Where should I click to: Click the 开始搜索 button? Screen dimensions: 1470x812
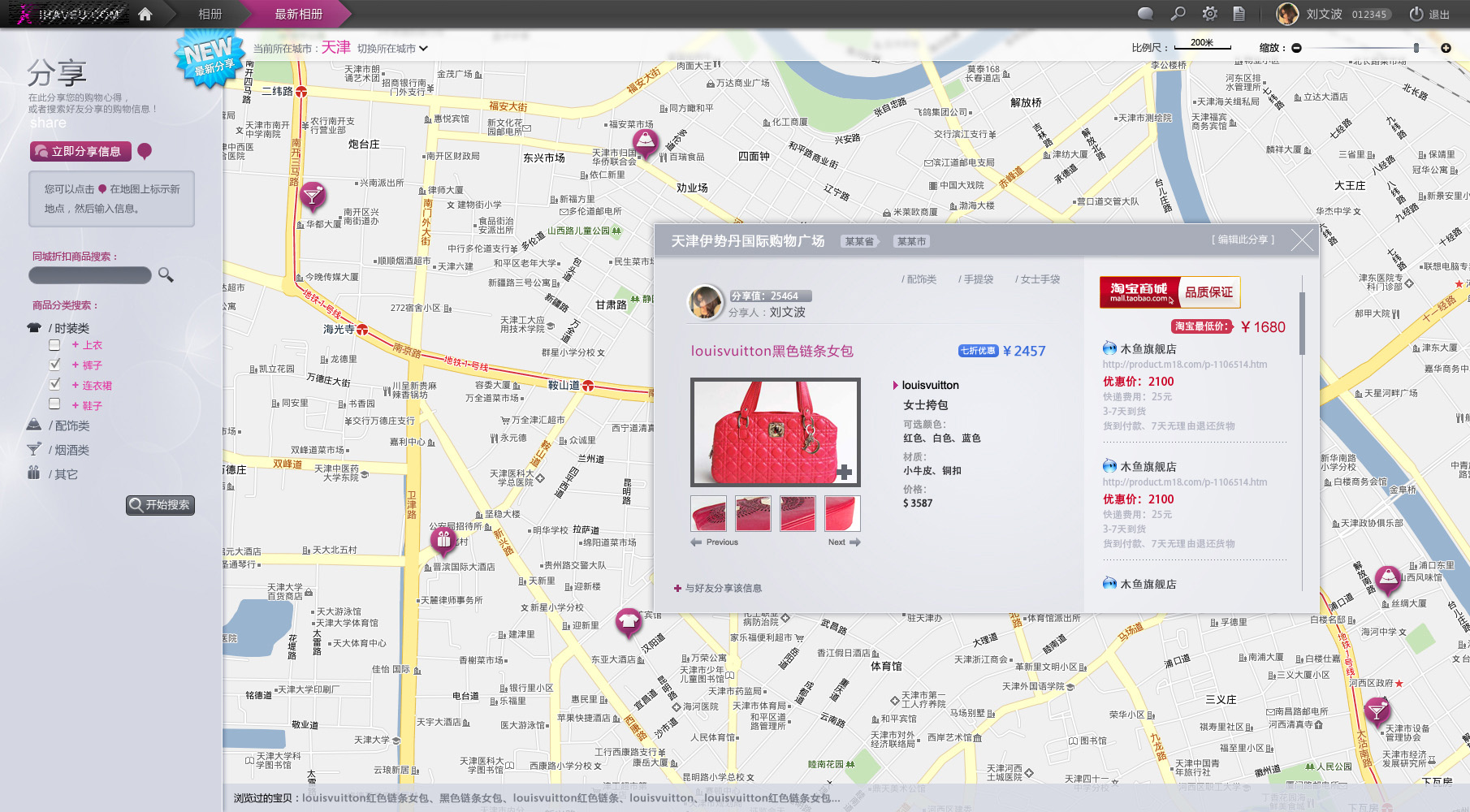click(160, 505)
